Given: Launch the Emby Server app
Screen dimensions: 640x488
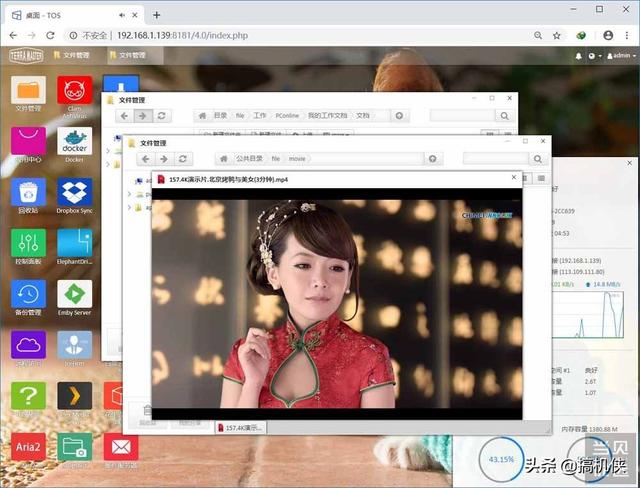Looking at the screenshot, I should [75, 294].
